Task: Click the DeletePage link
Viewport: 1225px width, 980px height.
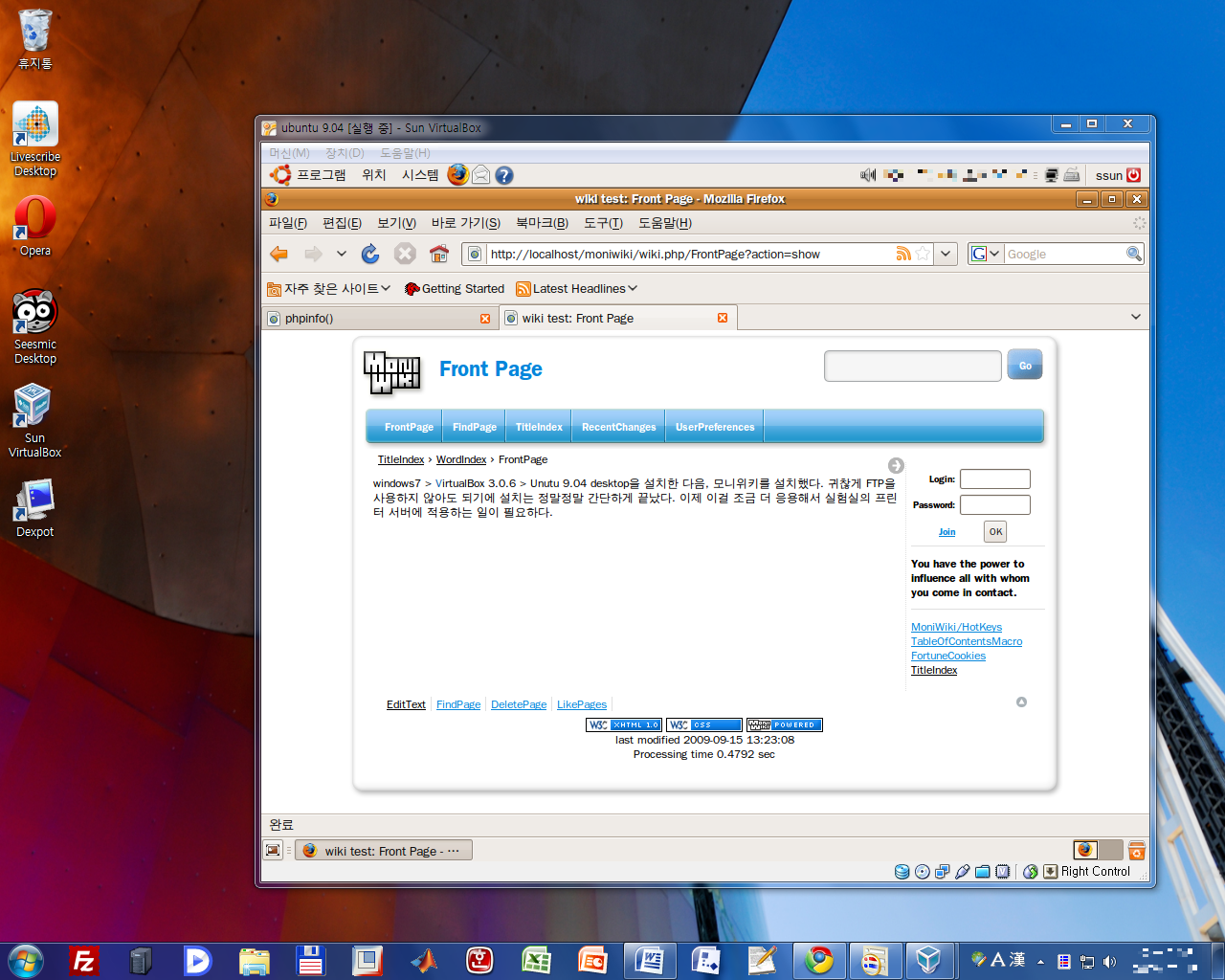Action: point(519,704)
